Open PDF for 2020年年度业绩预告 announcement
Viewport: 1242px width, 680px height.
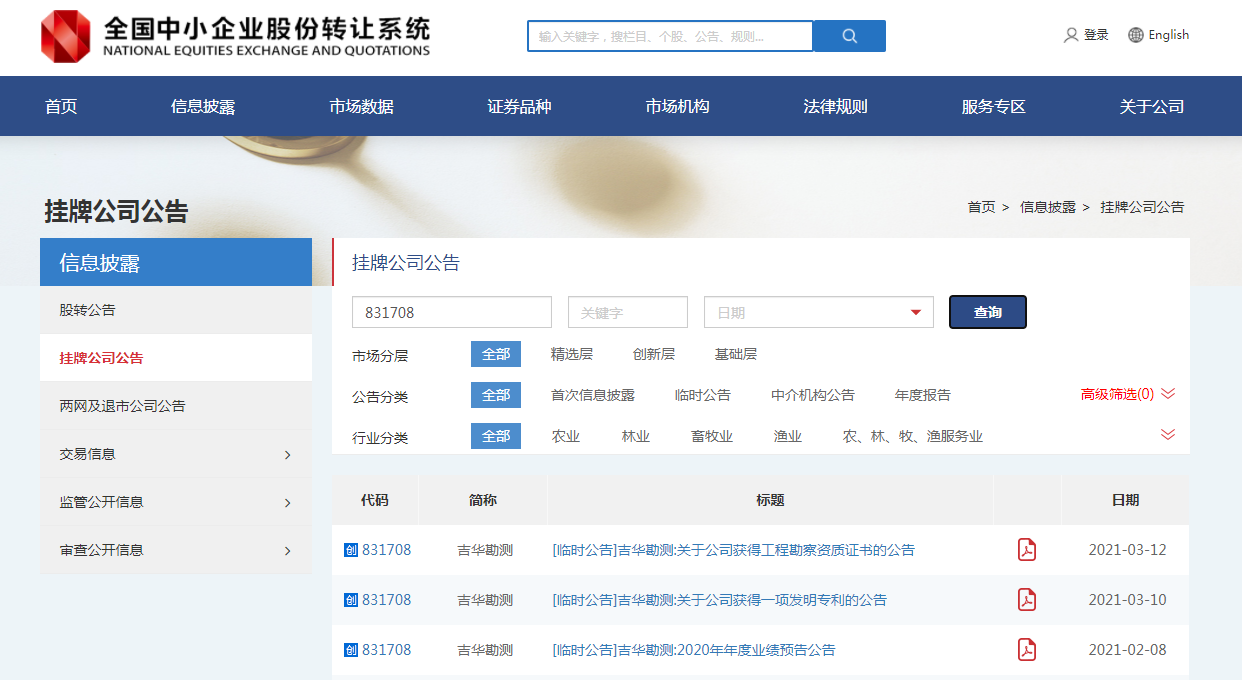(x=1027, y=650)
